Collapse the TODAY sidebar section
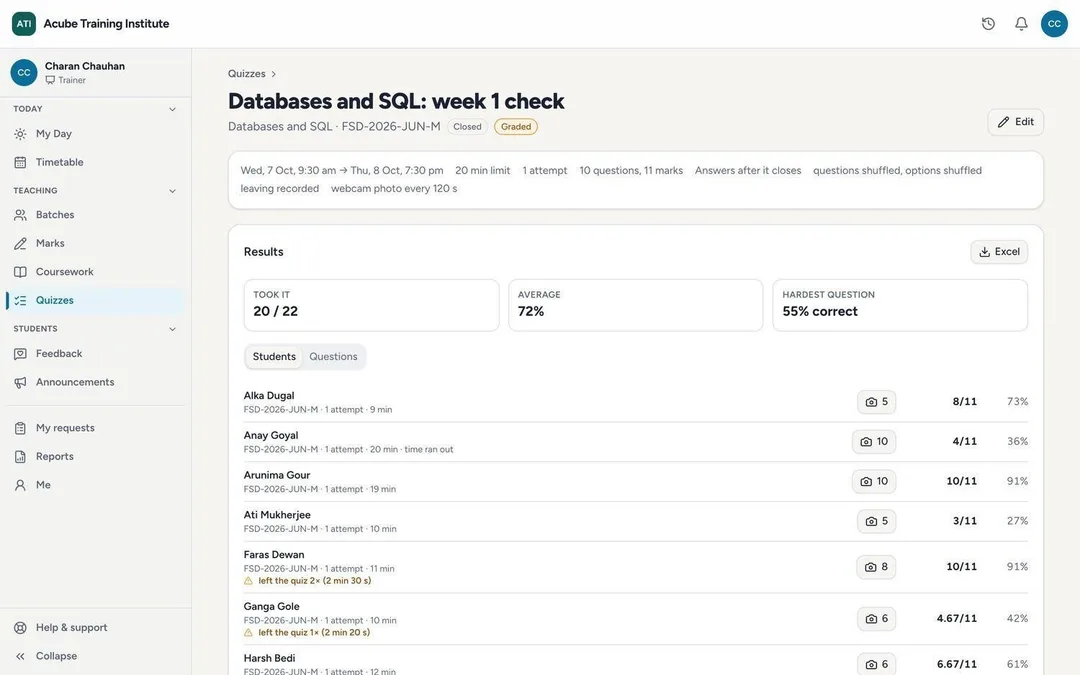 tap(172, 109)
